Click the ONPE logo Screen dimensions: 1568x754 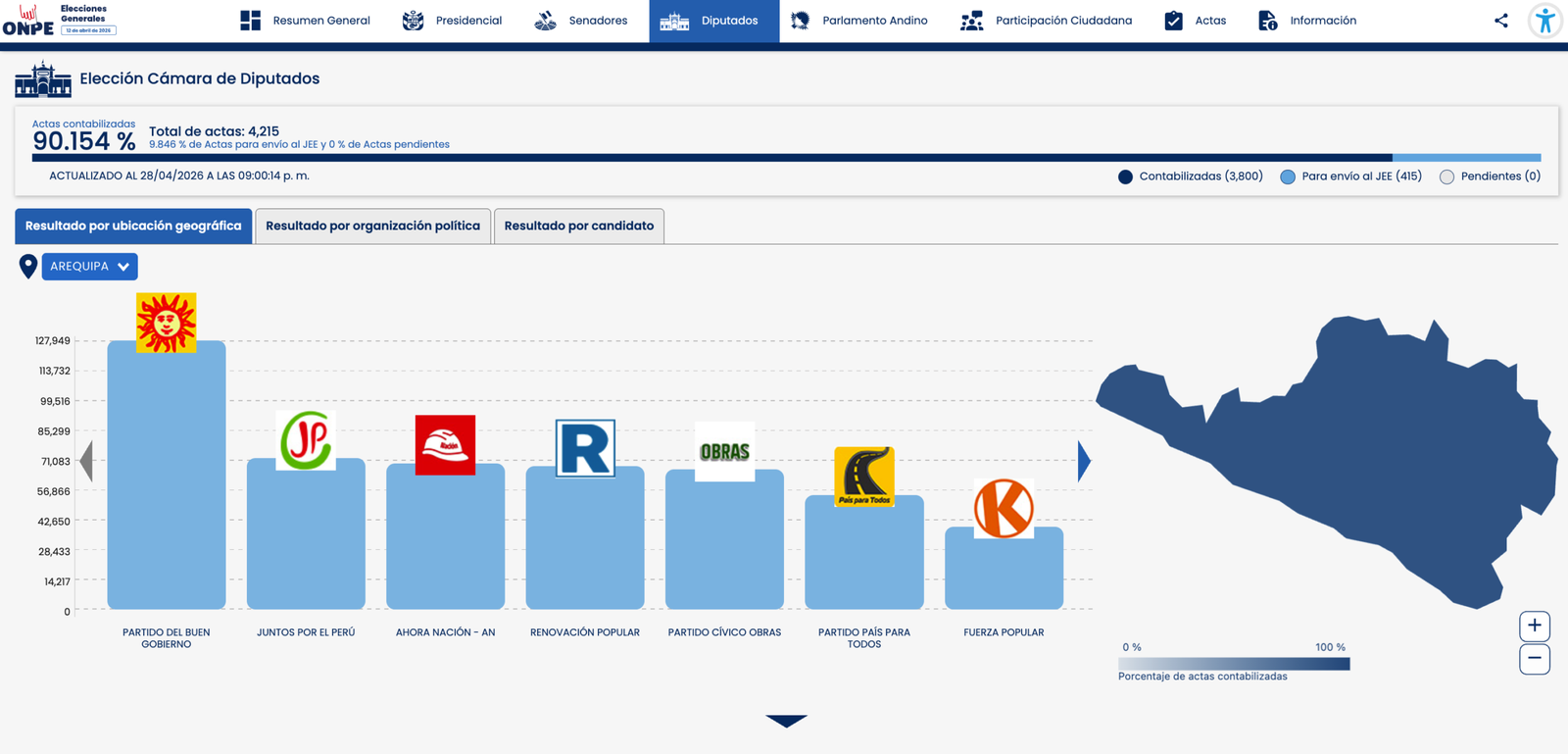coord(28,21)
